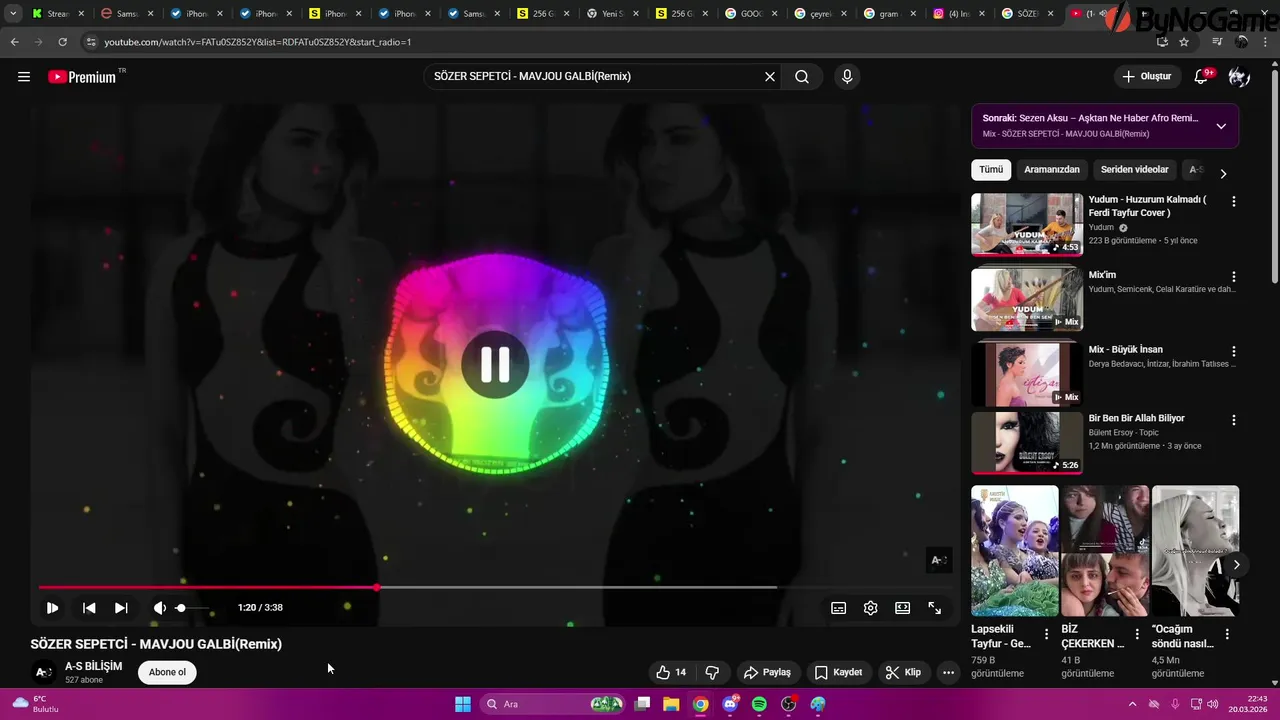Switch to the Instagram browser tab
1280x720 pixels.
point(959,14)
